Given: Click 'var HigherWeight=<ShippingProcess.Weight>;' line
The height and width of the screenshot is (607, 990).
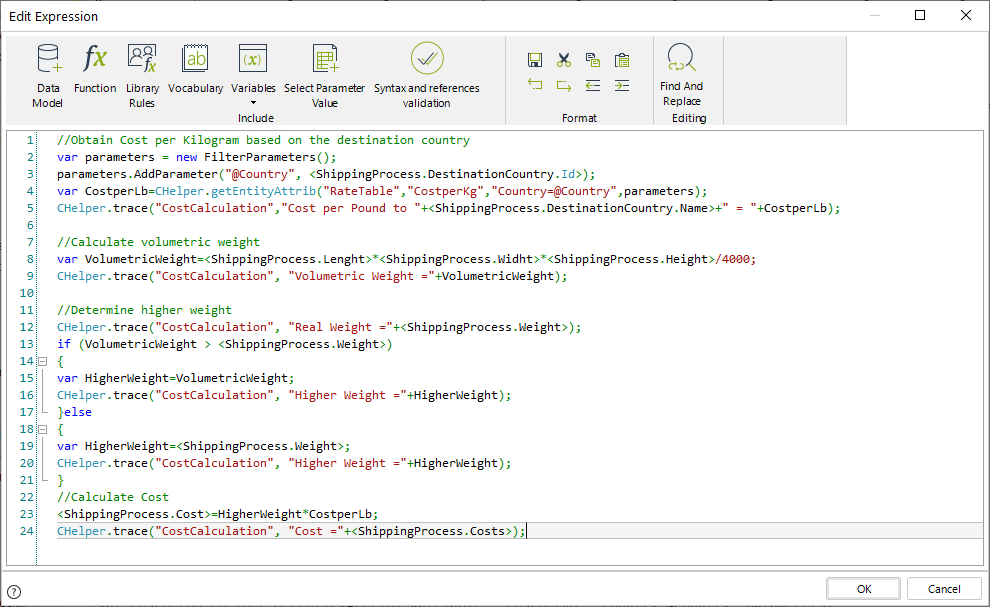Looking at the screenshot, I should (203, 447).
